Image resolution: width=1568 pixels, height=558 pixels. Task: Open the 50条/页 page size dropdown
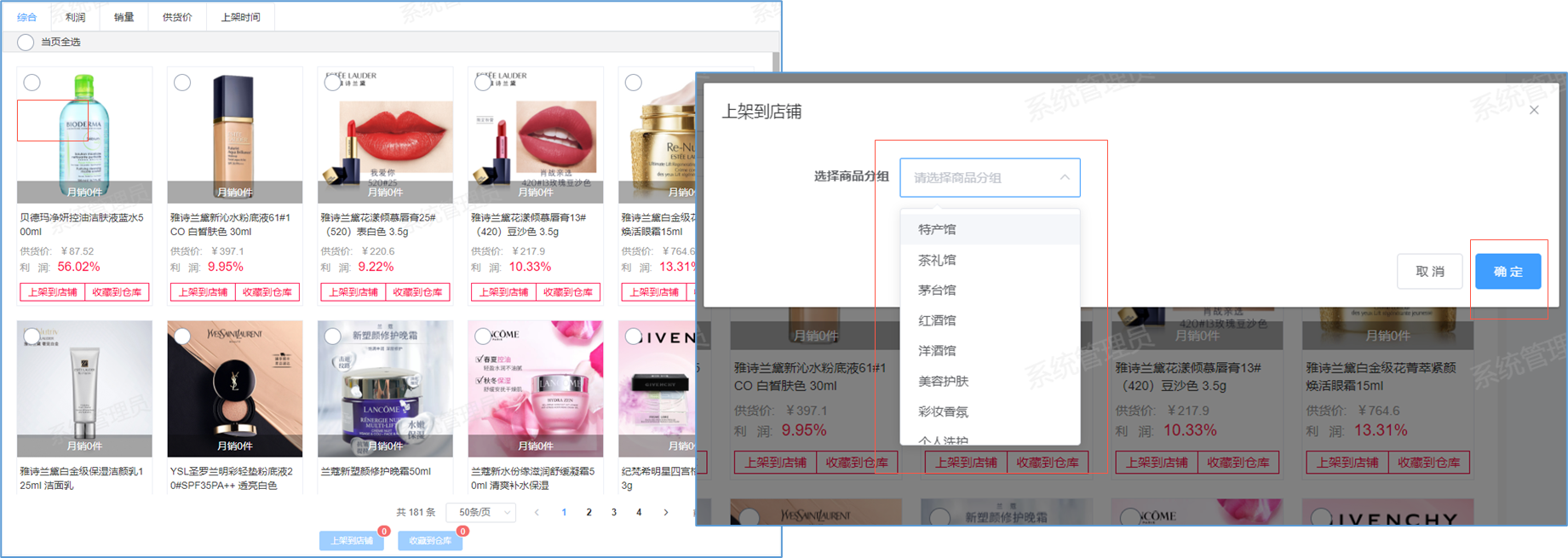coord(481,512)
